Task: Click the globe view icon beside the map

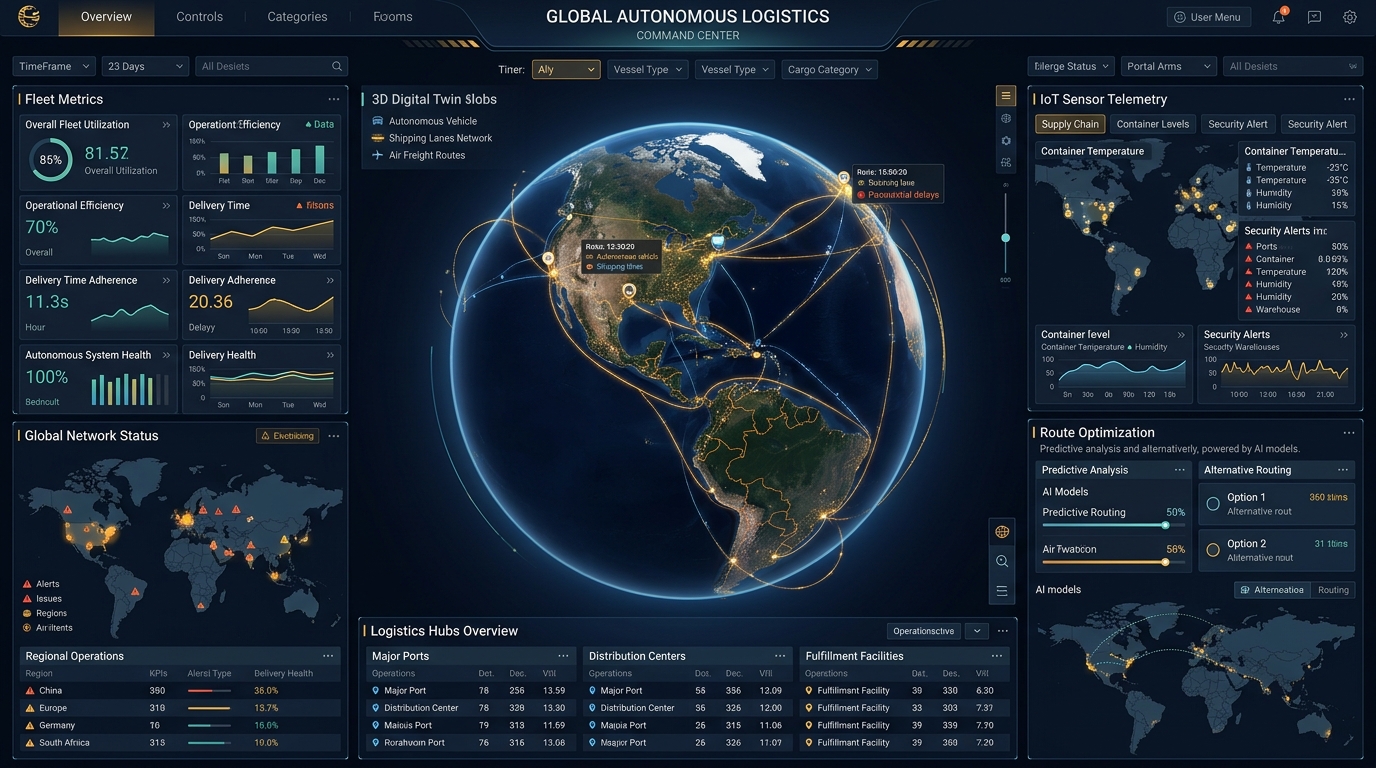Action: (1002, 531)
